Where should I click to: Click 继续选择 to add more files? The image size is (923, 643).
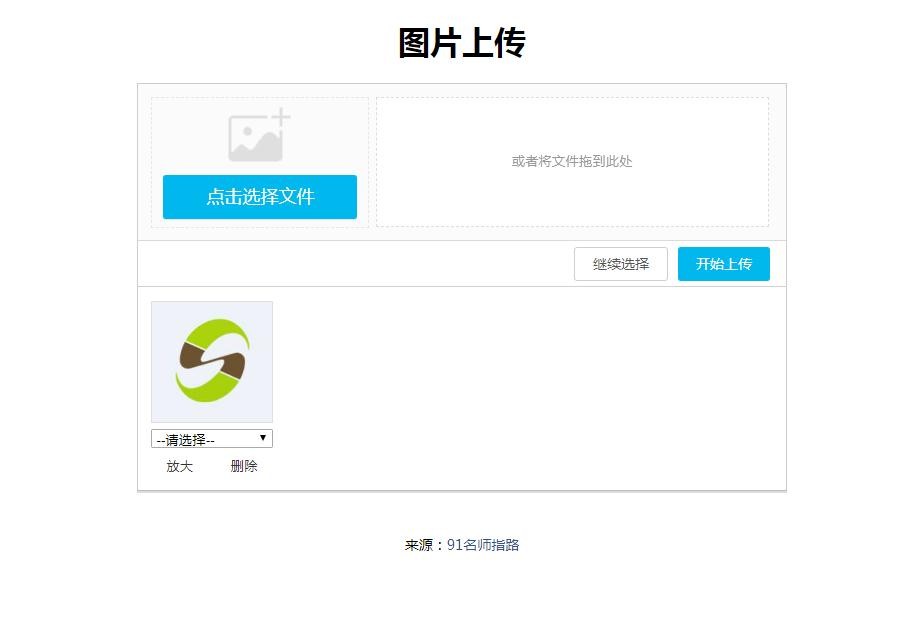click(620, 264)
